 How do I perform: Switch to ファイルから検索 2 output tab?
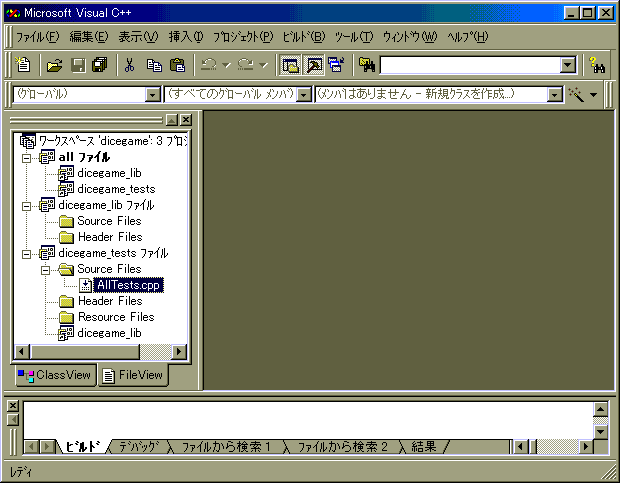point(342,447)
